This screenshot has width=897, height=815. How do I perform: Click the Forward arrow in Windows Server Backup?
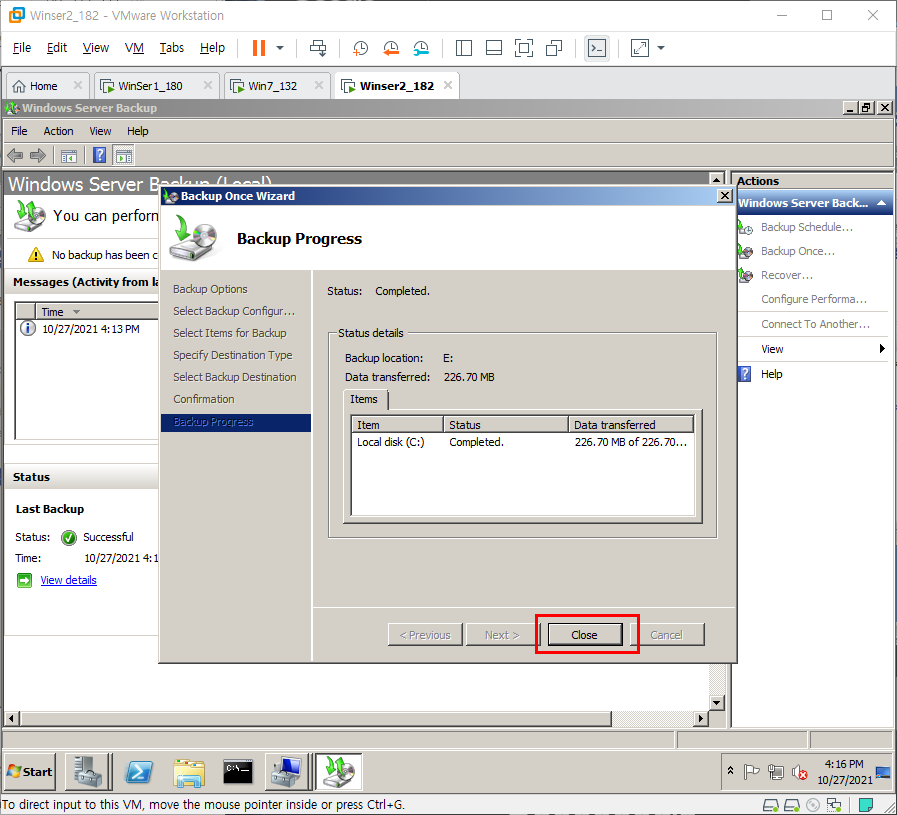click(x=38, y=155)
